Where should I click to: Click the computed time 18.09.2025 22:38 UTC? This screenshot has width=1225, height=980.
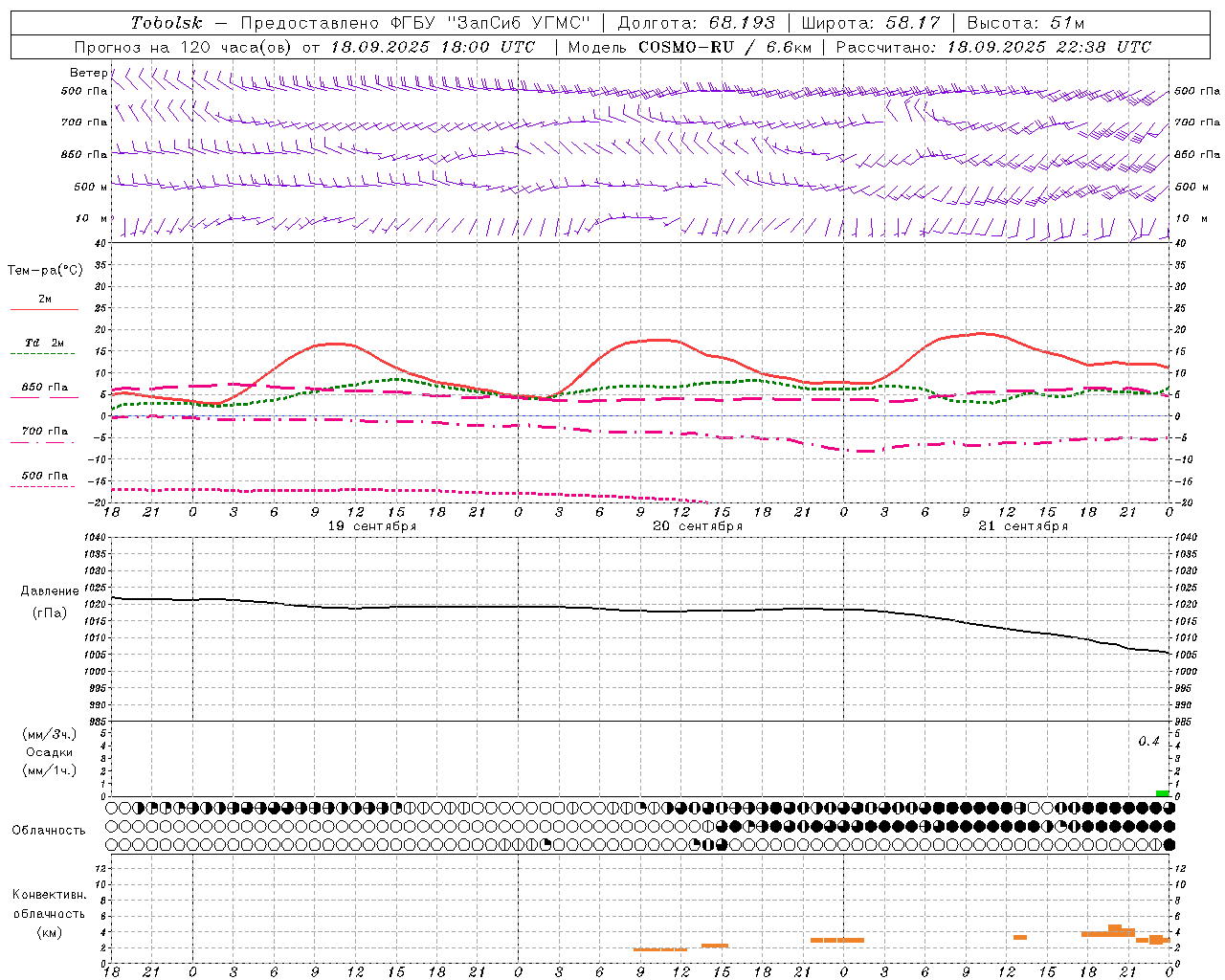click(x=1049, y=47)
